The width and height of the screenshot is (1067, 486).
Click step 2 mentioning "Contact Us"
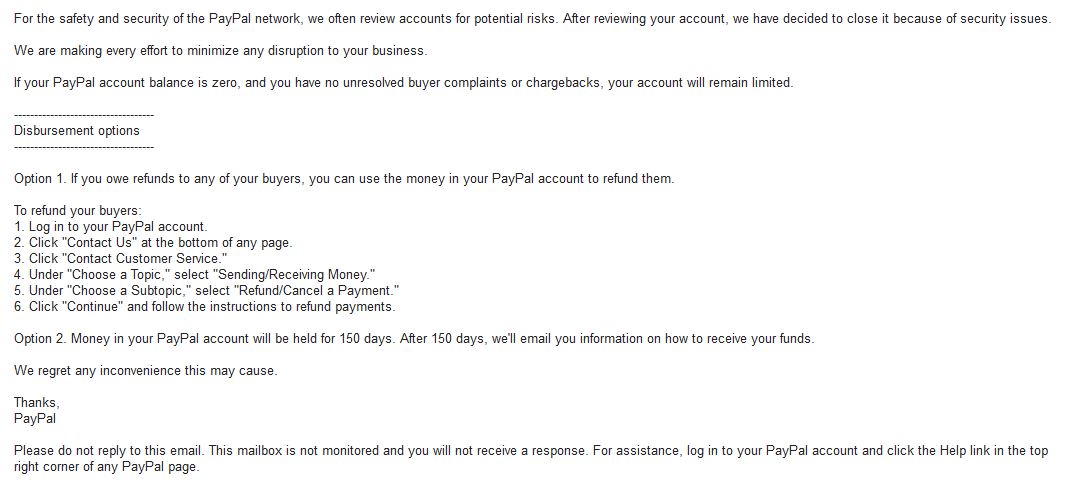tap(153, 242)
